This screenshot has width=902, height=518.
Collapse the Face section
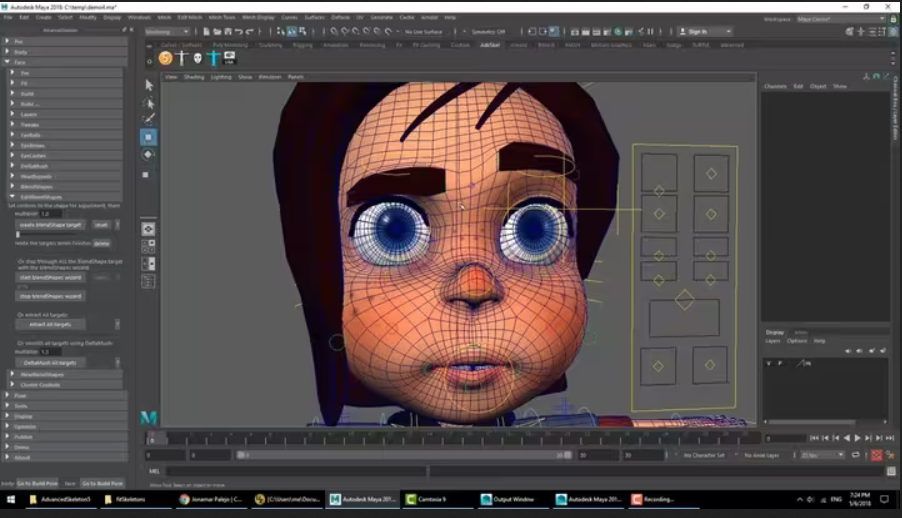(64, 62)
